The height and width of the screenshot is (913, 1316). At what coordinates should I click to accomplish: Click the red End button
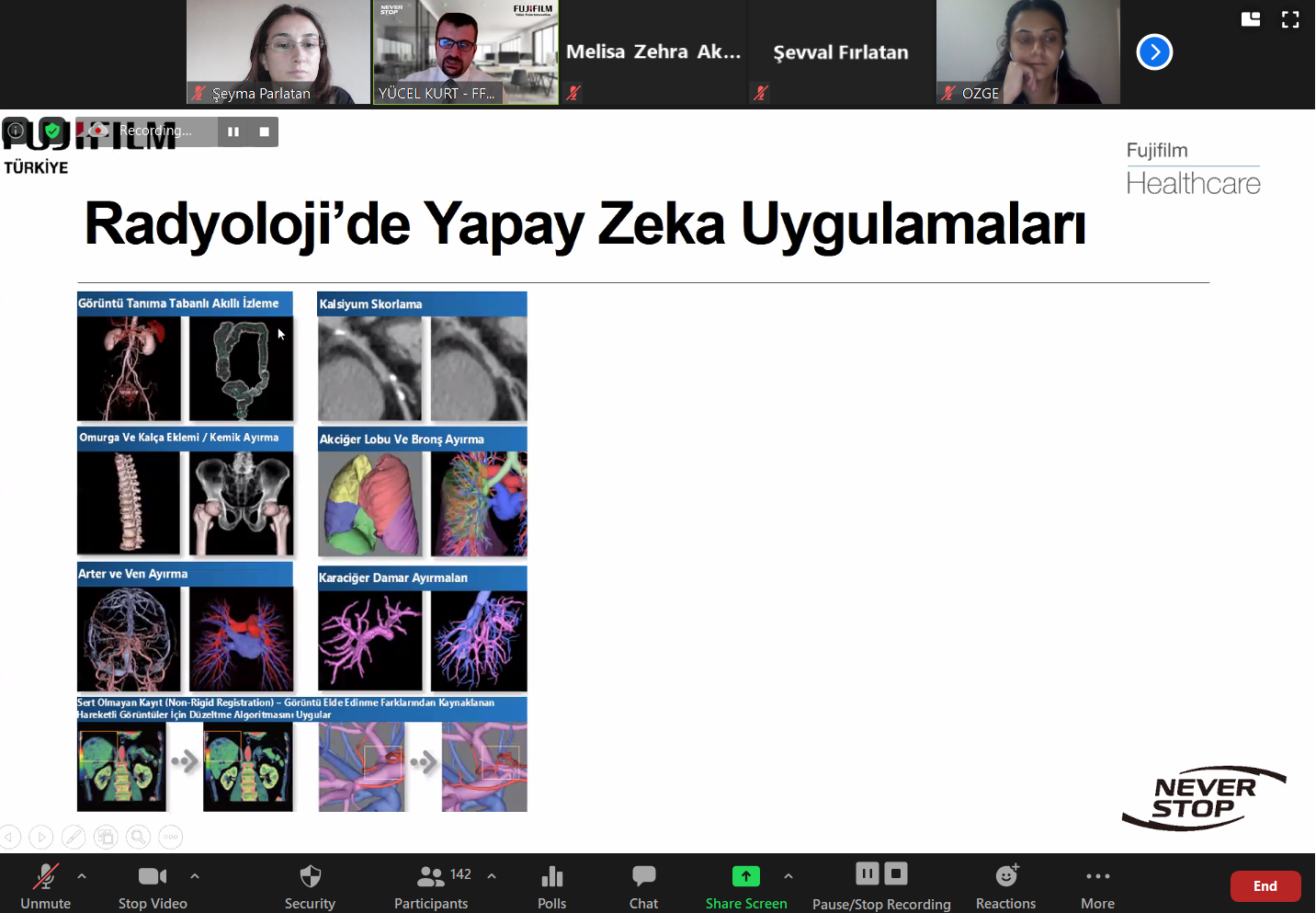pyautogui.click(x=1265, y=886)
